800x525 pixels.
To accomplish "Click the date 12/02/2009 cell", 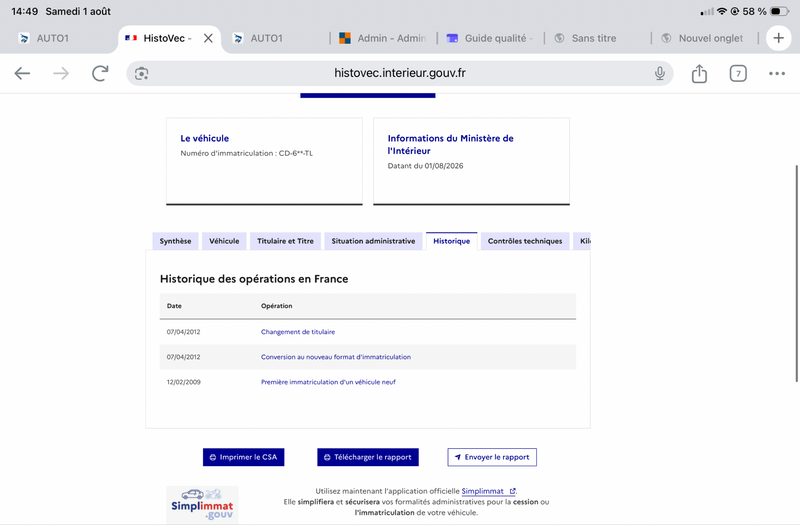I will pos(184,382).
